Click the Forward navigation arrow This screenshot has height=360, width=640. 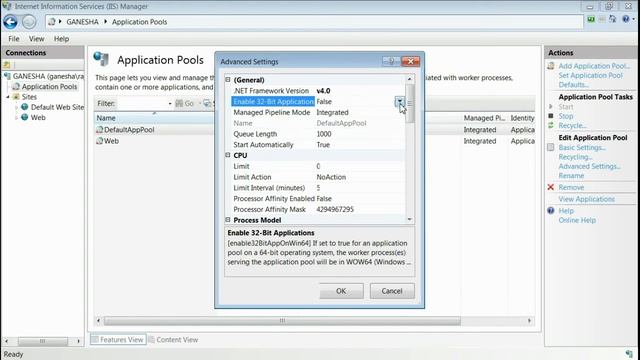[29, 22]
